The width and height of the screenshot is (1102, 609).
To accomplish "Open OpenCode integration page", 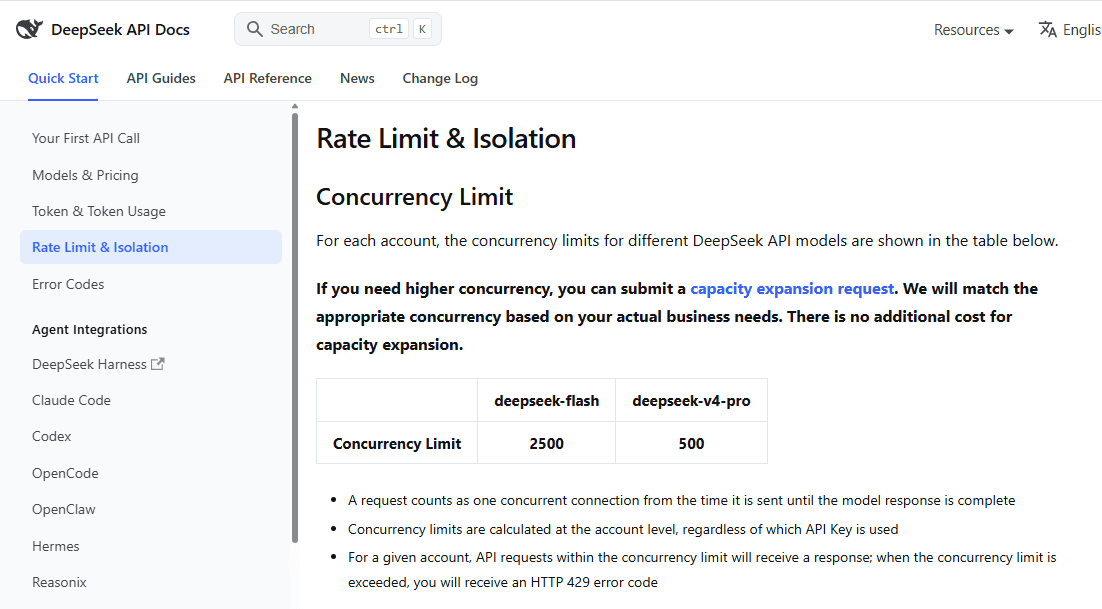I will [65, 473].
